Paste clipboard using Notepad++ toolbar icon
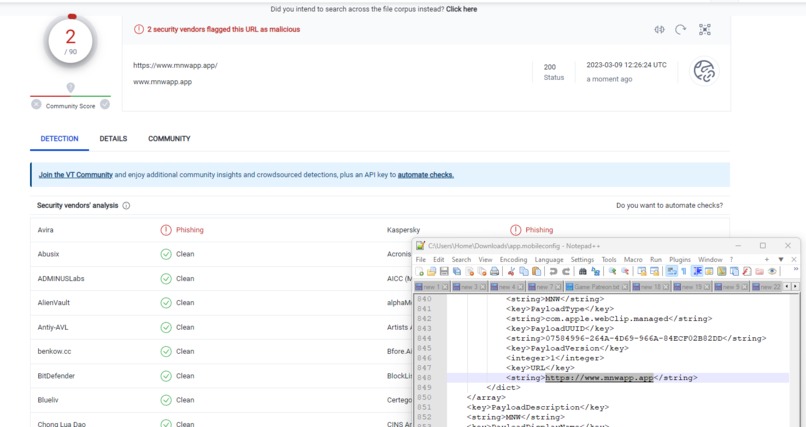 point(536,271)
